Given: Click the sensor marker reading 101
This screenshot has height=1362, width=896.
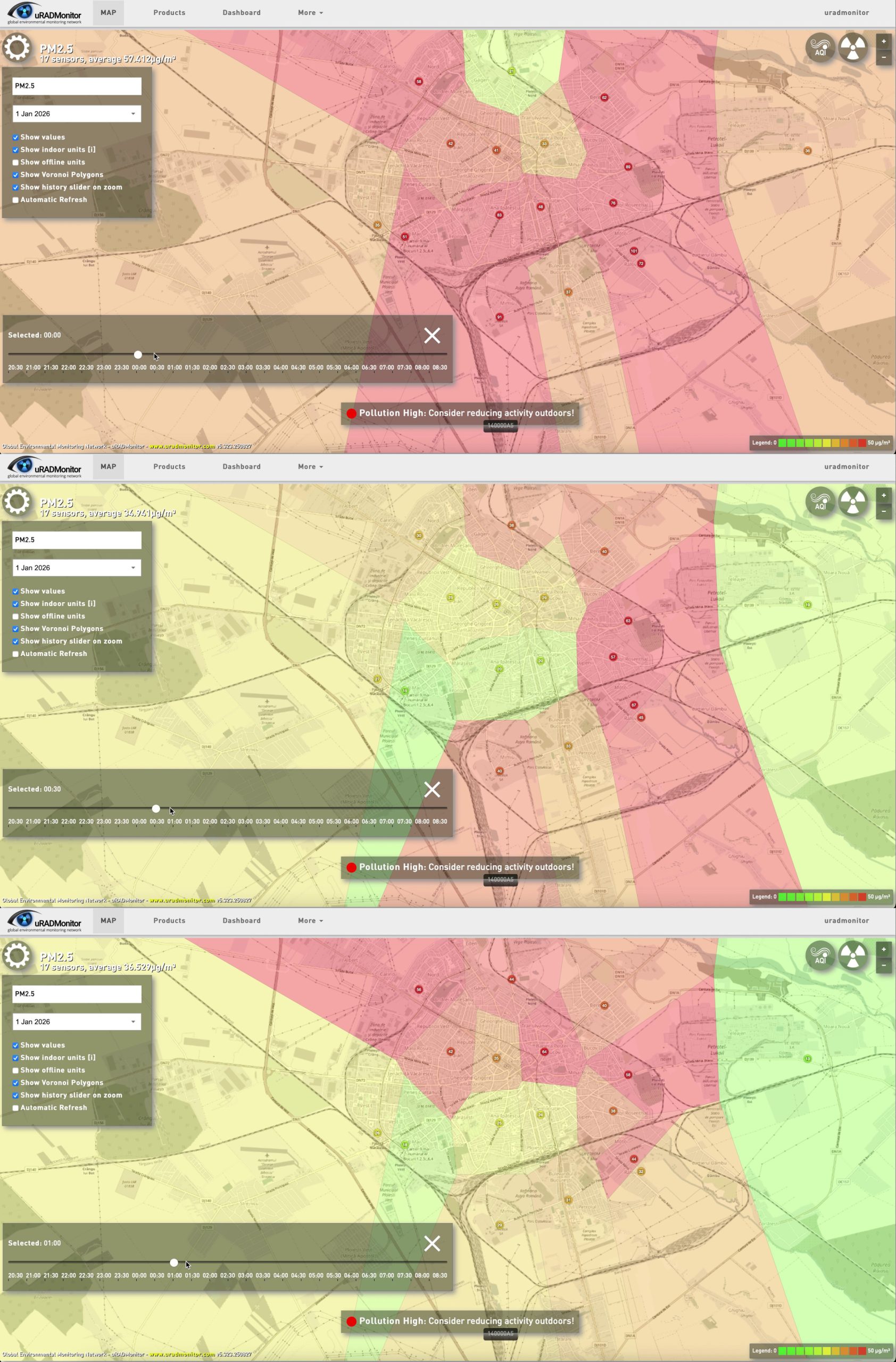Looking at the screenshot, I should [633, 251].
